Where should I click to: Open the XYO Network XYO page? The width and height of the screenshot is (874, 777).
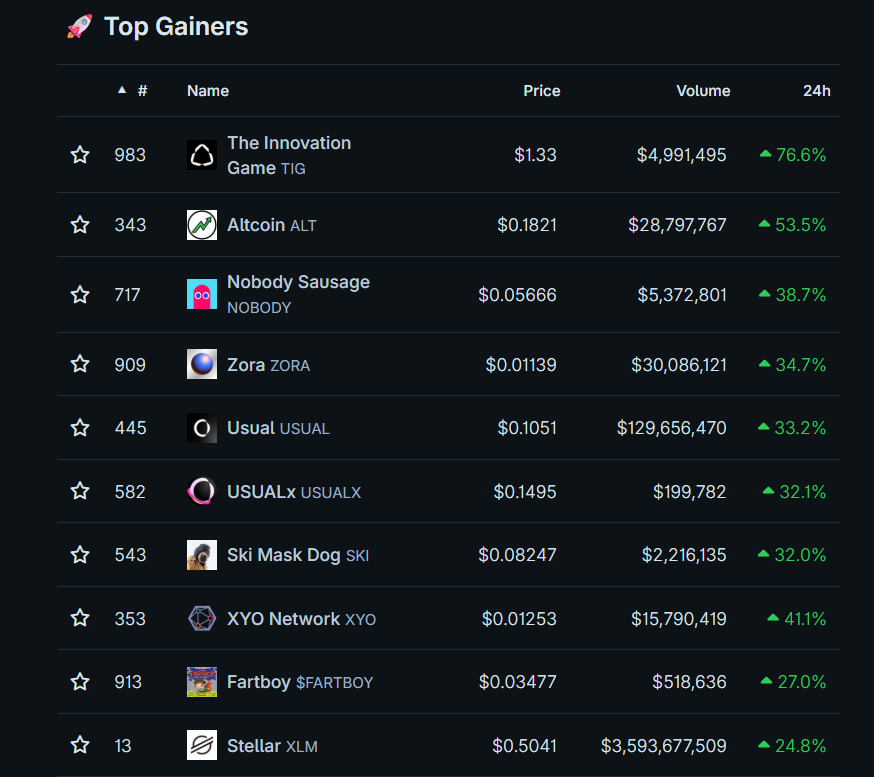coord(301,619)
